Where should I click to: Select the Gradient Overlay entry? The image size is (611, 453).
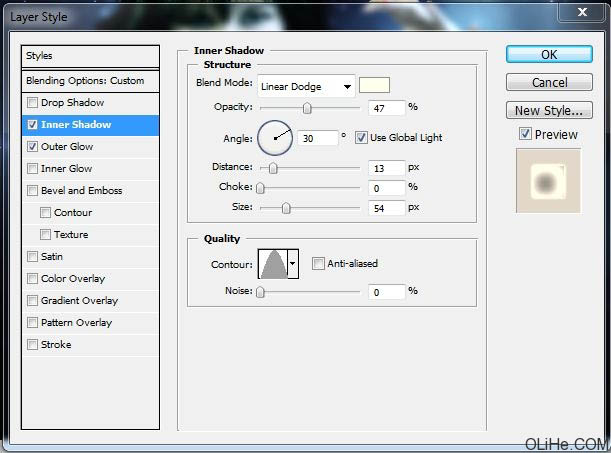point(79,301)
